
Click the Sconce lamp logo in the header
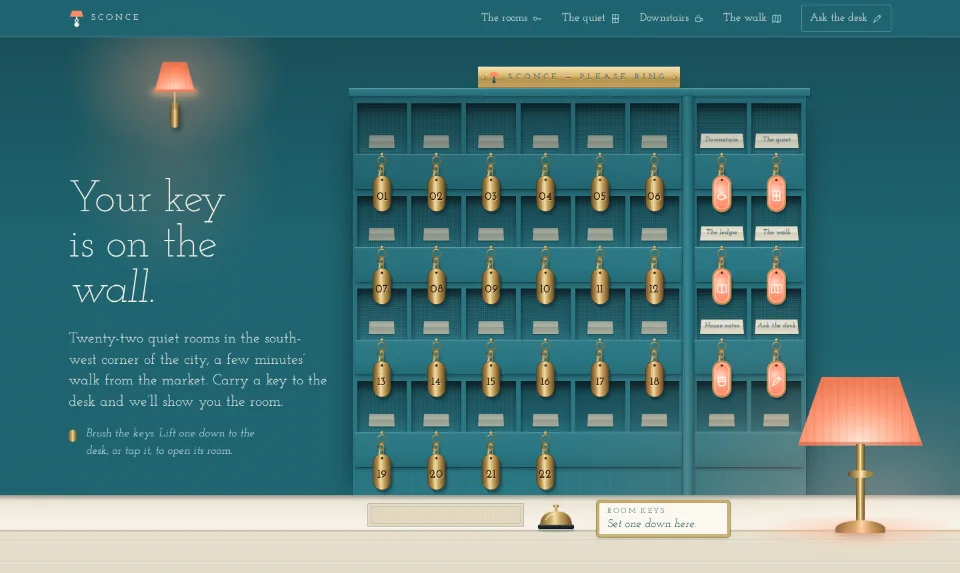[x=77, y=18]
